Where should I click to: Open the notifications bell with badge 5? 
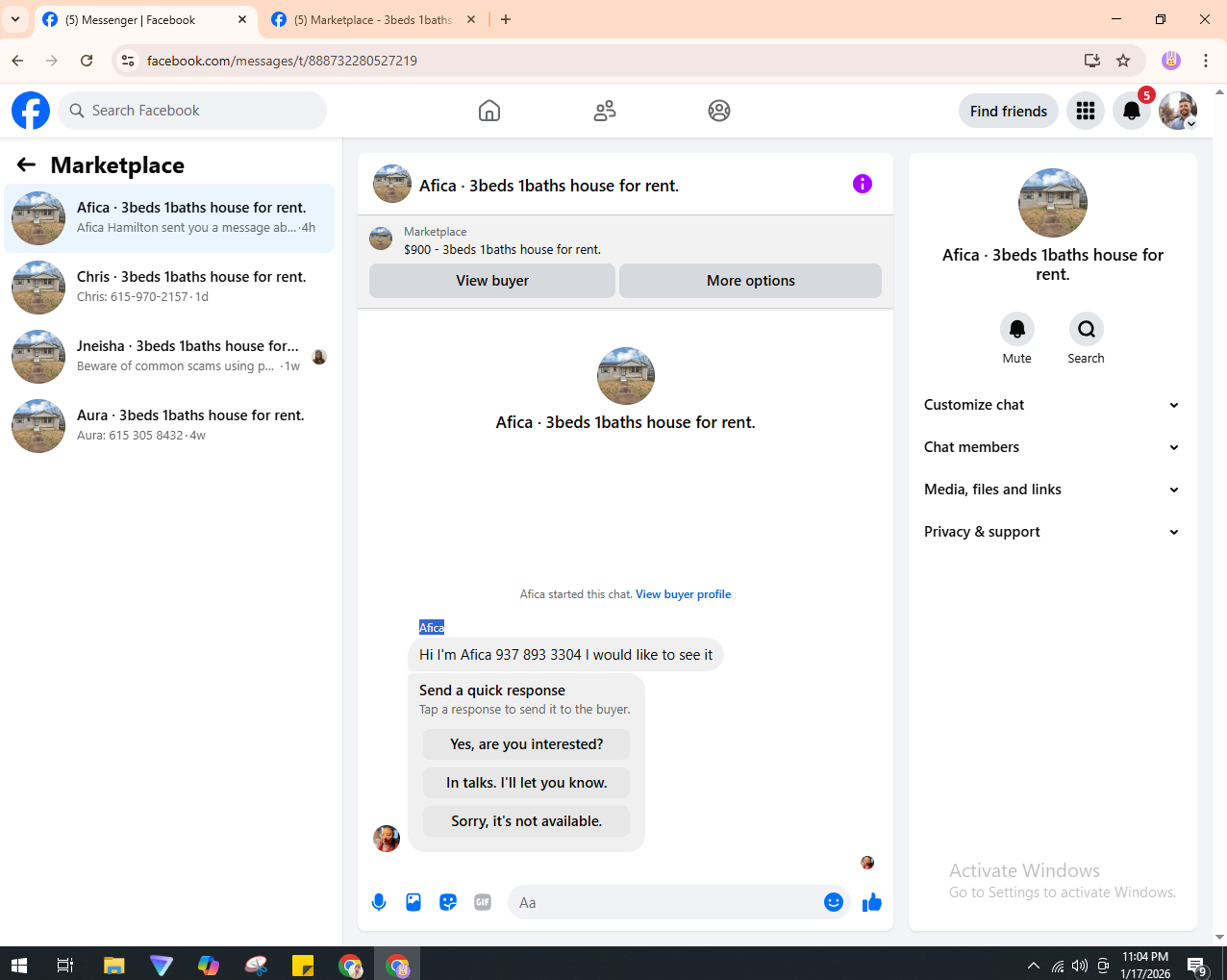coord(1132,111)
